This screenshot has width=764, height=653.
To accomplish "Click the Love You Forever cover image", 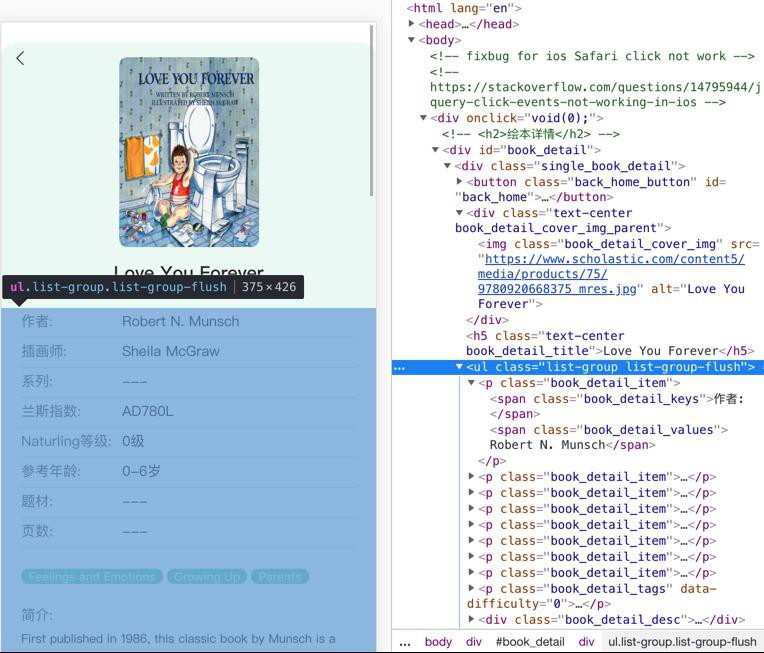I will click(189, 152).
